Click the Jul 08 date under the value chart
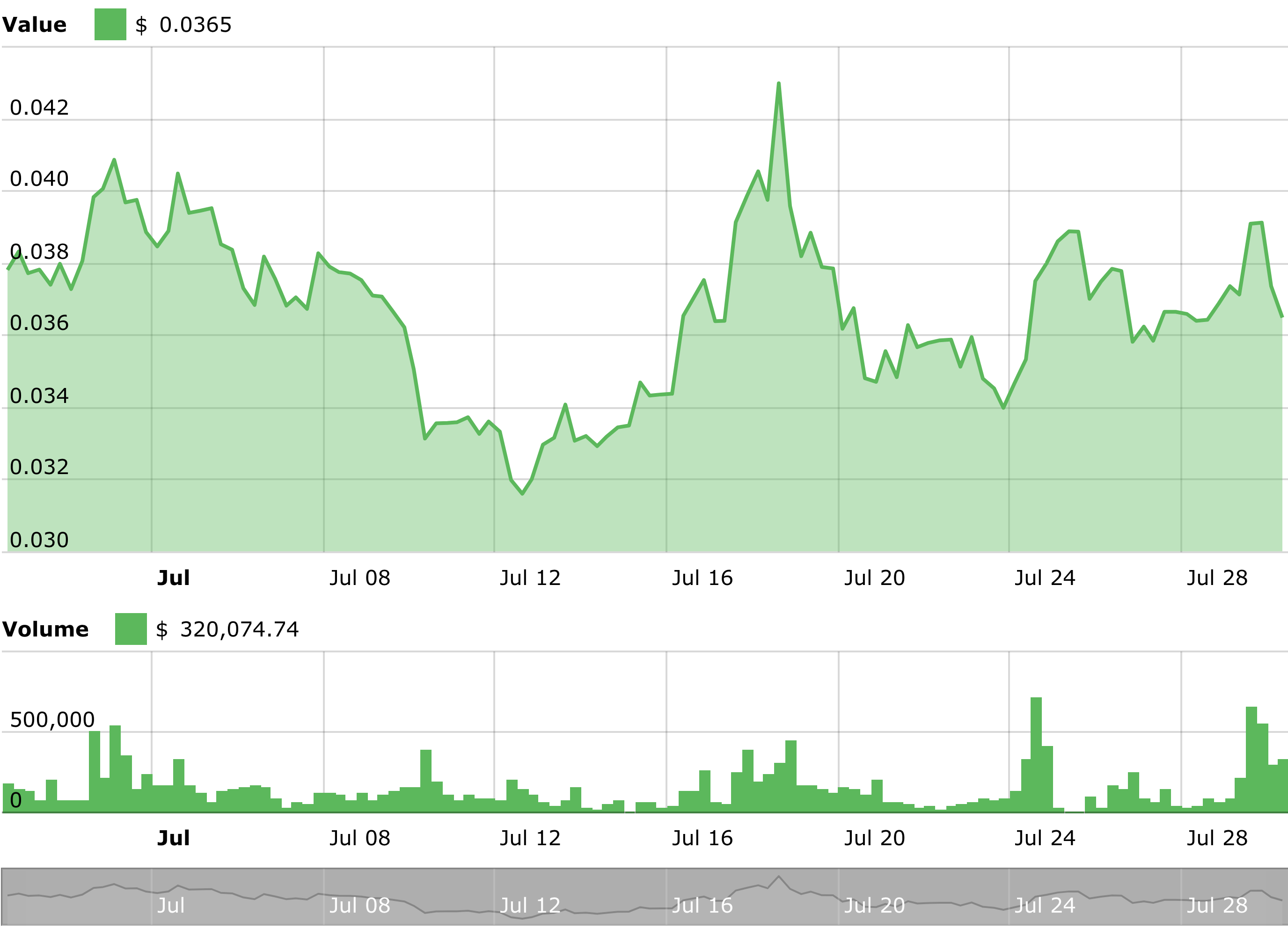1288x936 pixels. [360, 578]
